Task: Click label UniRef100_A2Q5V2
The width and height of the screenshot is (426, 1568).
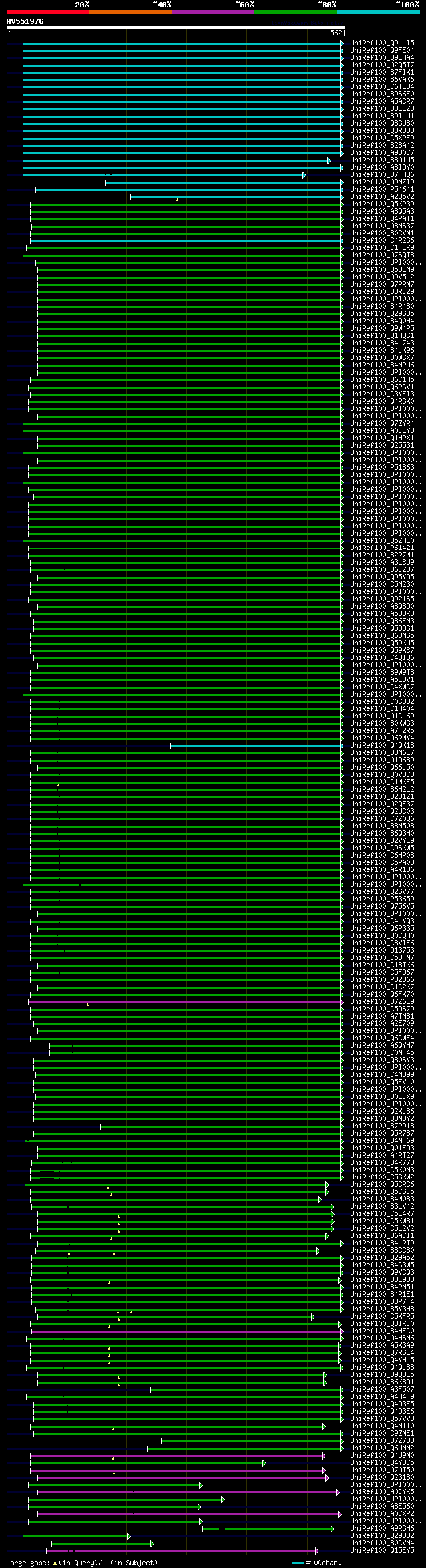Action: (x=382, y=197)
